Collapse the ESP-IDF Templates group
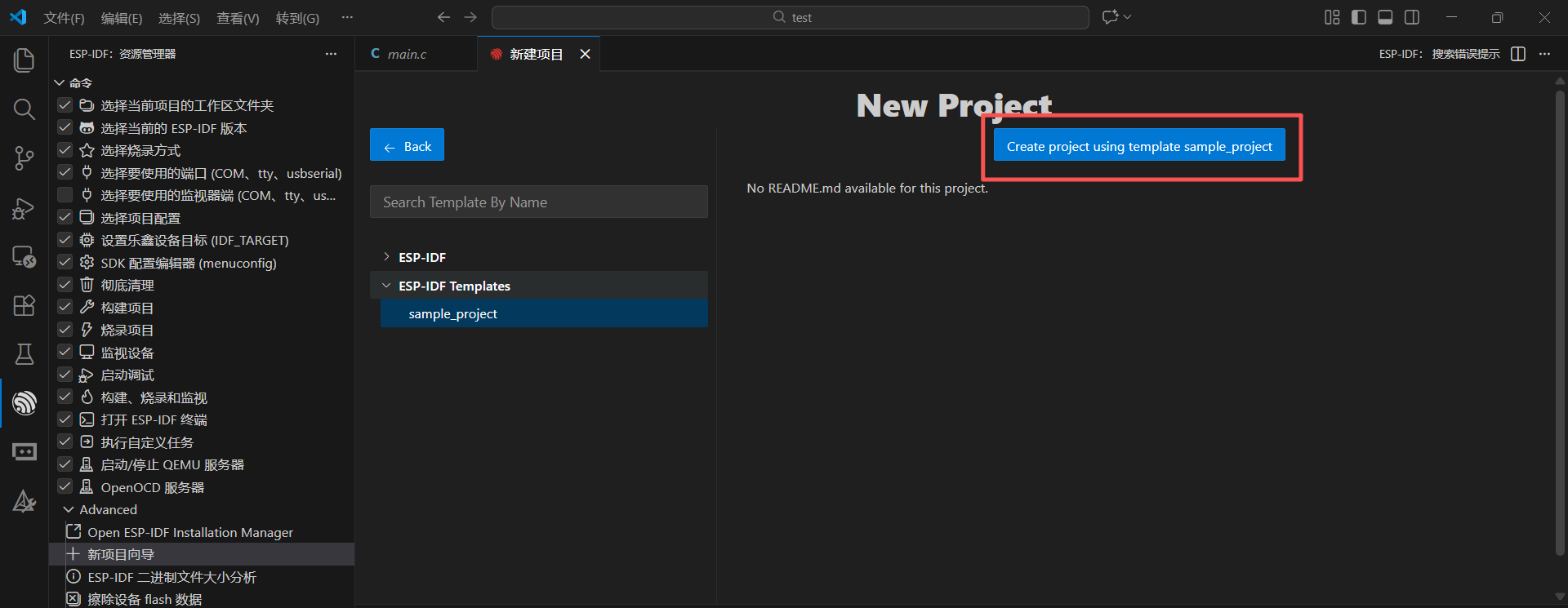 [386, 286]
